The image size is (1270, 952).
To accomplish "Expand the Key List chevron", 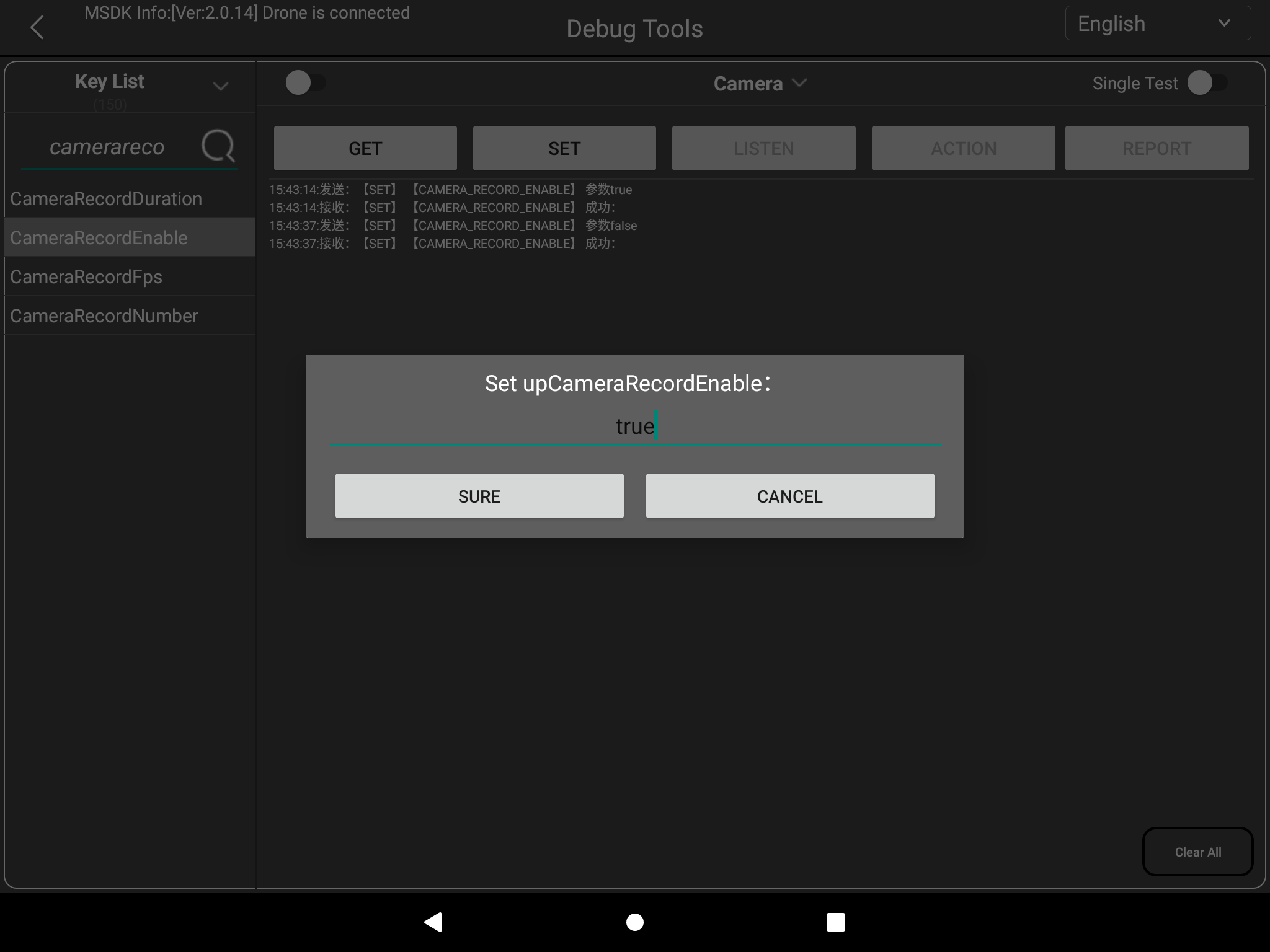I will (x=220, y=86).
